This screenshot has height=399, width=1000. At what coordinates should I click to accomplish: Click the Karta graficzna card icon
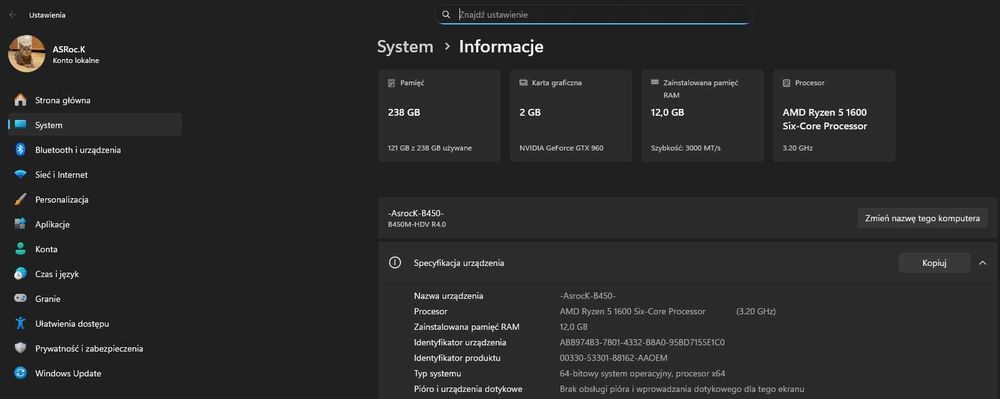(524, 83)
